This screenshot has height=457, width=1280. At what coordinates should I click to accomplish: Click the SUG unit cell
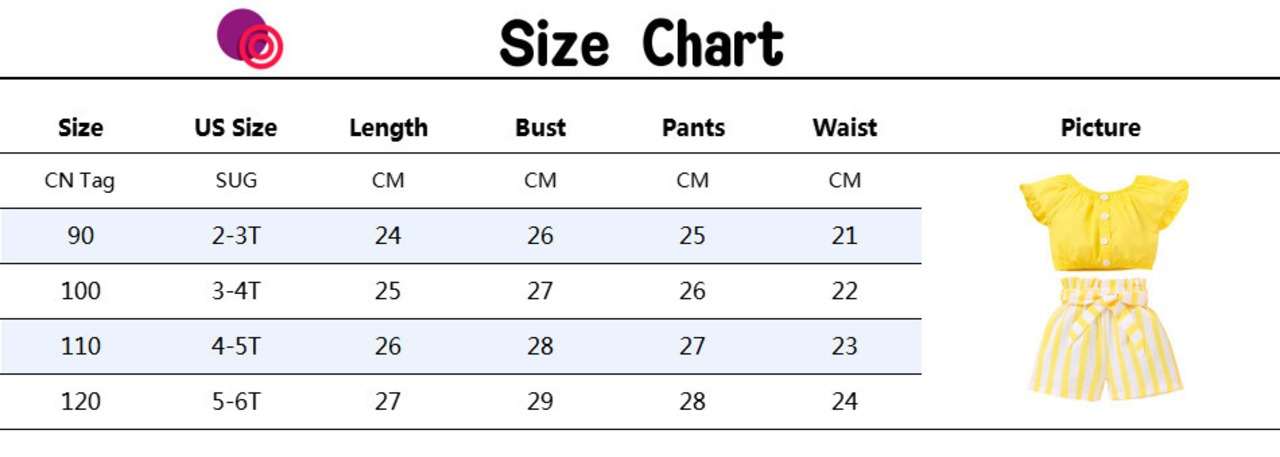pyautogui.click(x=236, y=181)
